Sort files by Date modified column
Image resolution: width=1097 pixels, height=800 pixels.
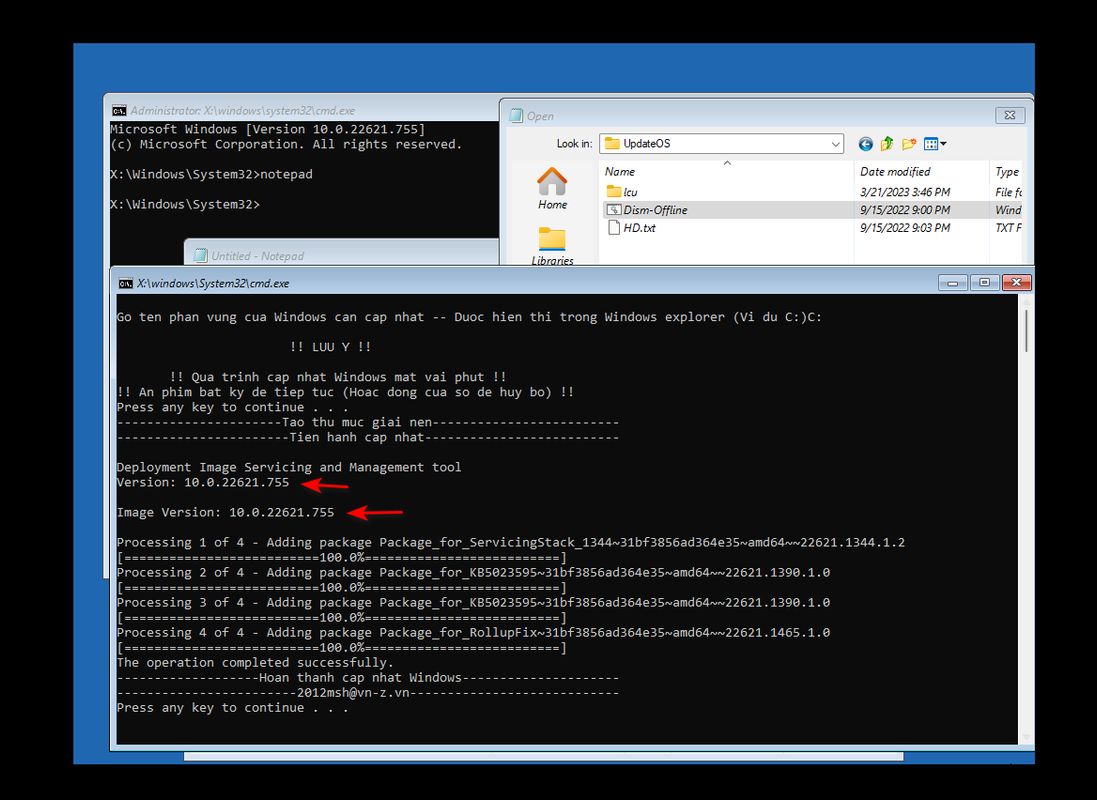[x=921, y=171]
